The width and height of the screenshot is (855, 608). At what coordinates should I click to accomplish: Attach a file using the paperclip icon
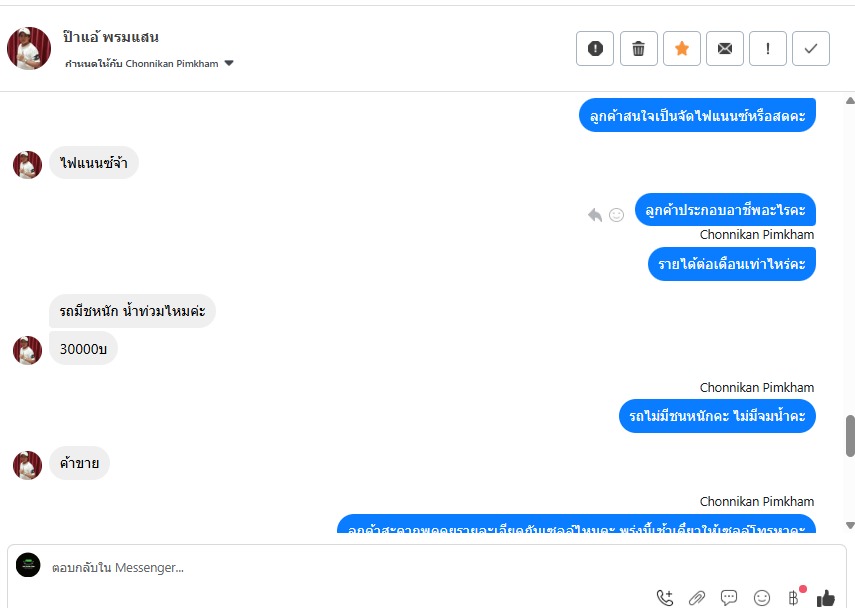[x=697, y=598]
